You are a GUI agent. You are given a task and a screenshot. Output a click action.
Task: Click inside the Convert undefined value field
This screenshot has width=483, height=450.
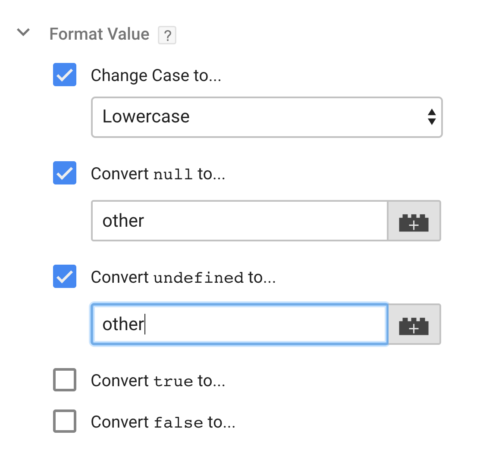point(240,324)
